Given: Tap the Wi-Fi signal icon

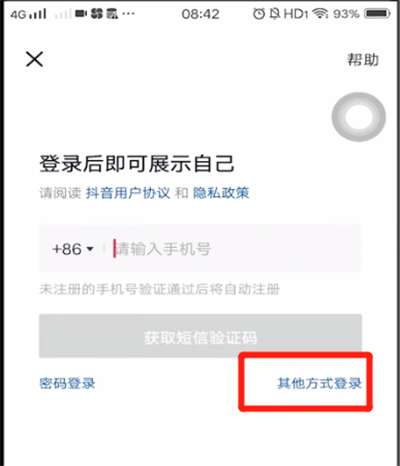Looking at the screenshot, I should pos(320,14).
